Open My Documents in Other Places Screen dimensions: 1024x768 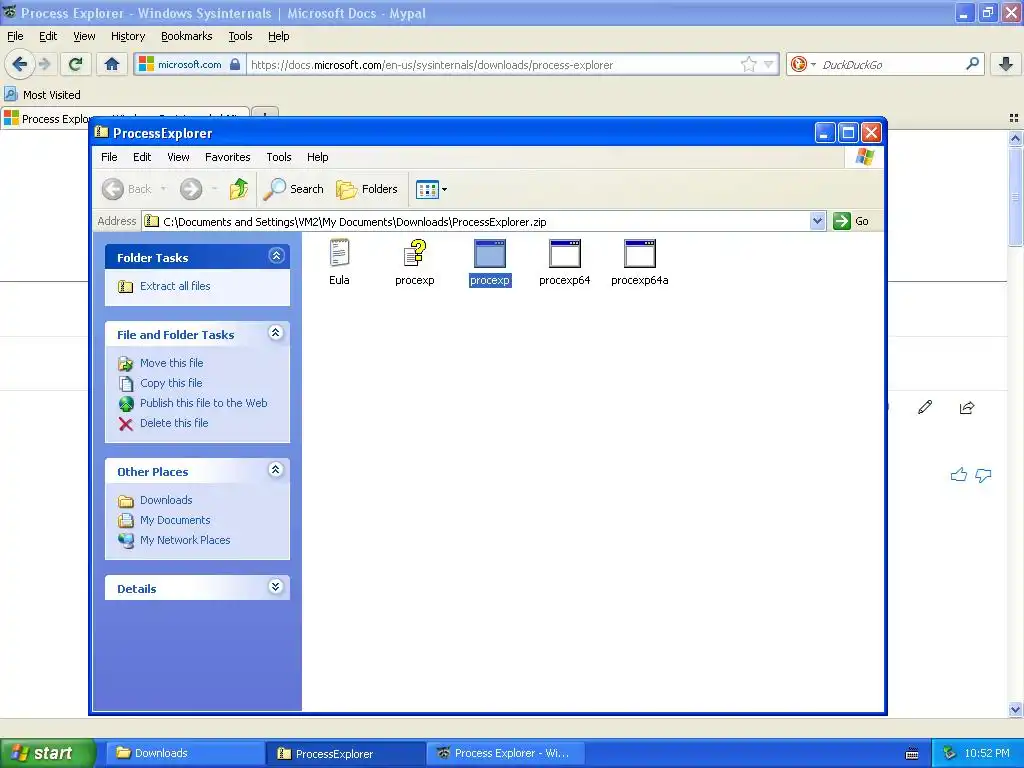175,520
